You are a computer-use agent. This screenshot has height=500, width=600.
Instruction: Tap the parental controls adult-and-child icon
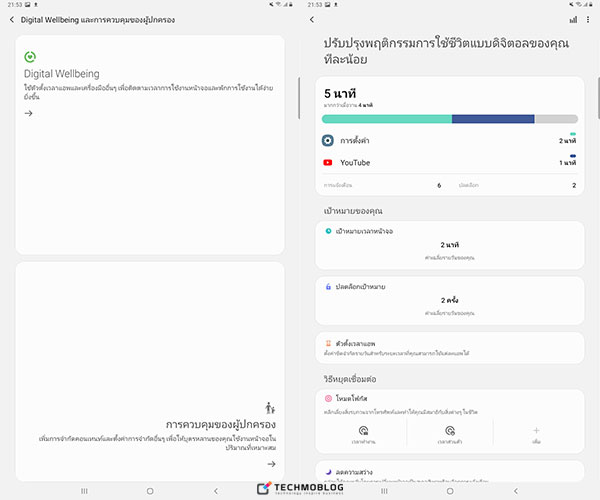270,407
